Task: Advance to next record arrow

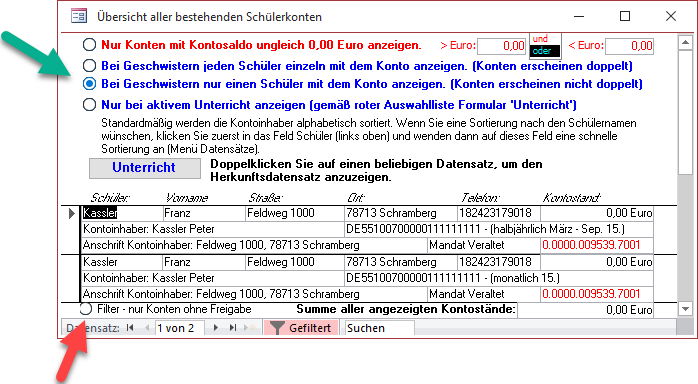Action: (216, 328)
